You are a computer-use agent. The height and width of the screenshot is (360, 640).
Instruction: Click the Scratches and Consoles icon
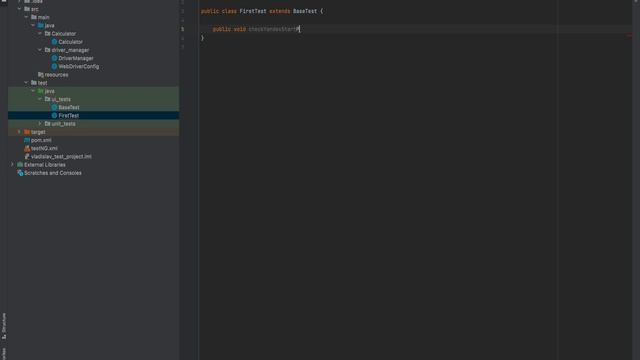[x=20, y=173]
